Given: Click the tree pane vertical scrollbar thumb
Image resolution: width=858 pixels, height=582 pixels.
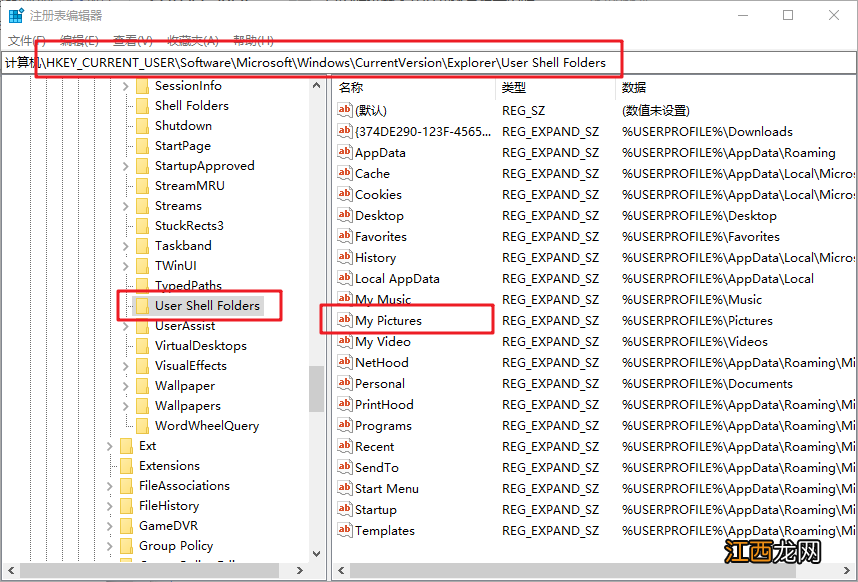Looking at the screenshot, I should pyautogui.click(x=316, y=389).
